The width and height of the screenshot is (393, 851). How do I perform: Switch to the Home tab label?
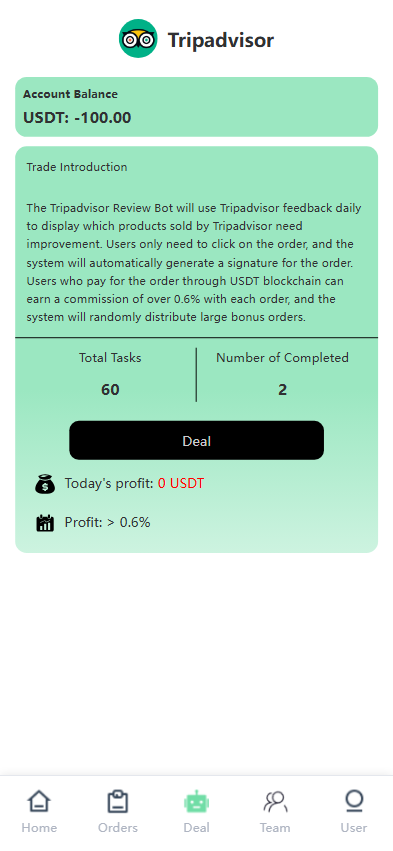39,828
